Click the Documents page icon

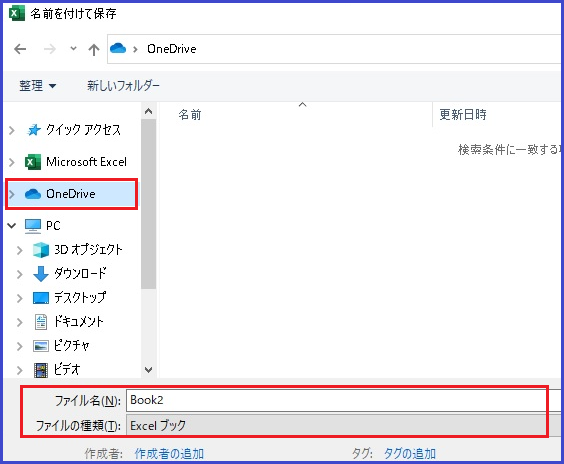pos(41,322)
